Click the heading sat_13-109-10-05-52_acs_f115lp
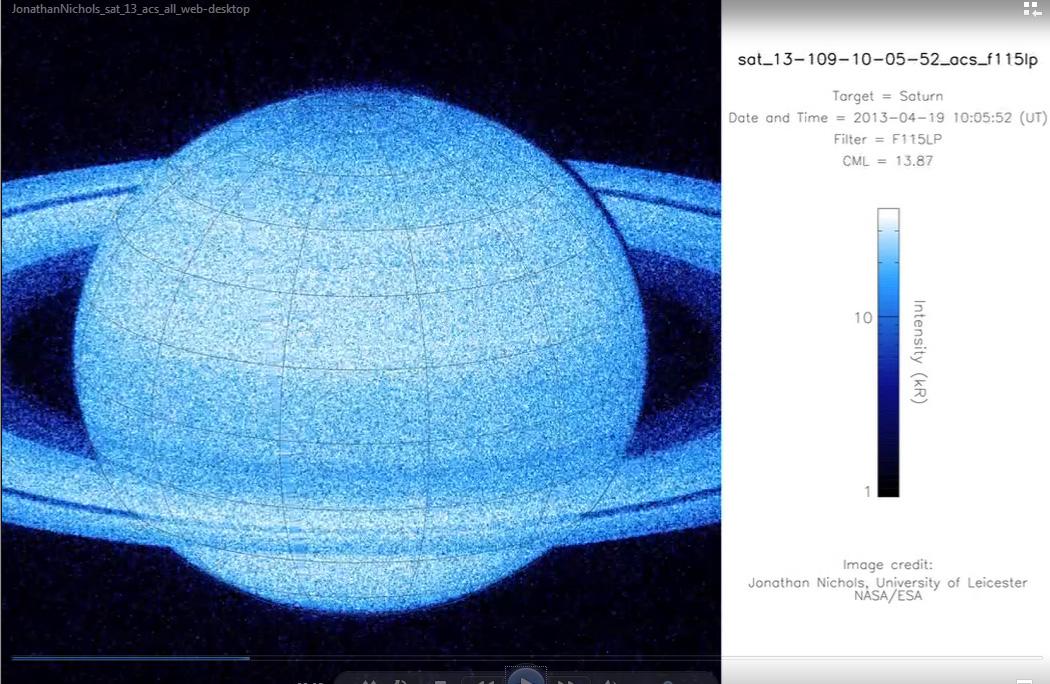Image resolution: width=1050 pixels, height=684 pixels. 887,60
